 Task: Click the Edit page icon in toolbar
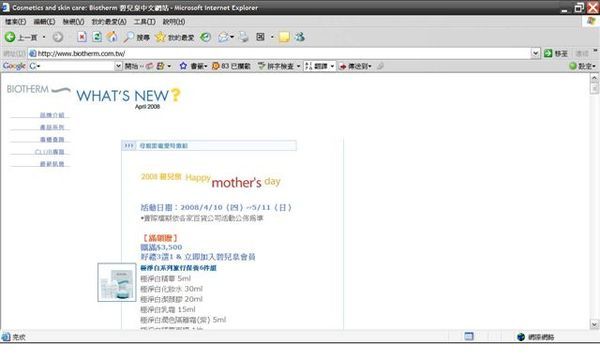(261, 37)
